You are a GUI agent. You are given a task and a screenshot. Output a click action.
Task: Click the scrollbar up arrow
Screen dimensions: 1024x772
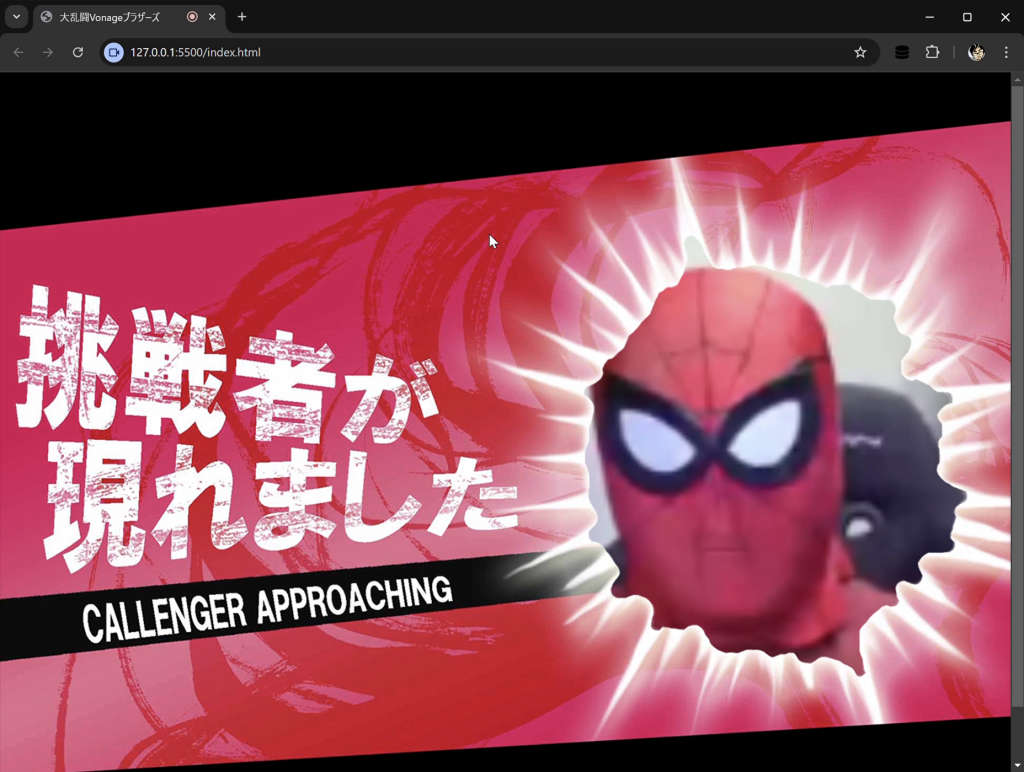pos(1017,79)
